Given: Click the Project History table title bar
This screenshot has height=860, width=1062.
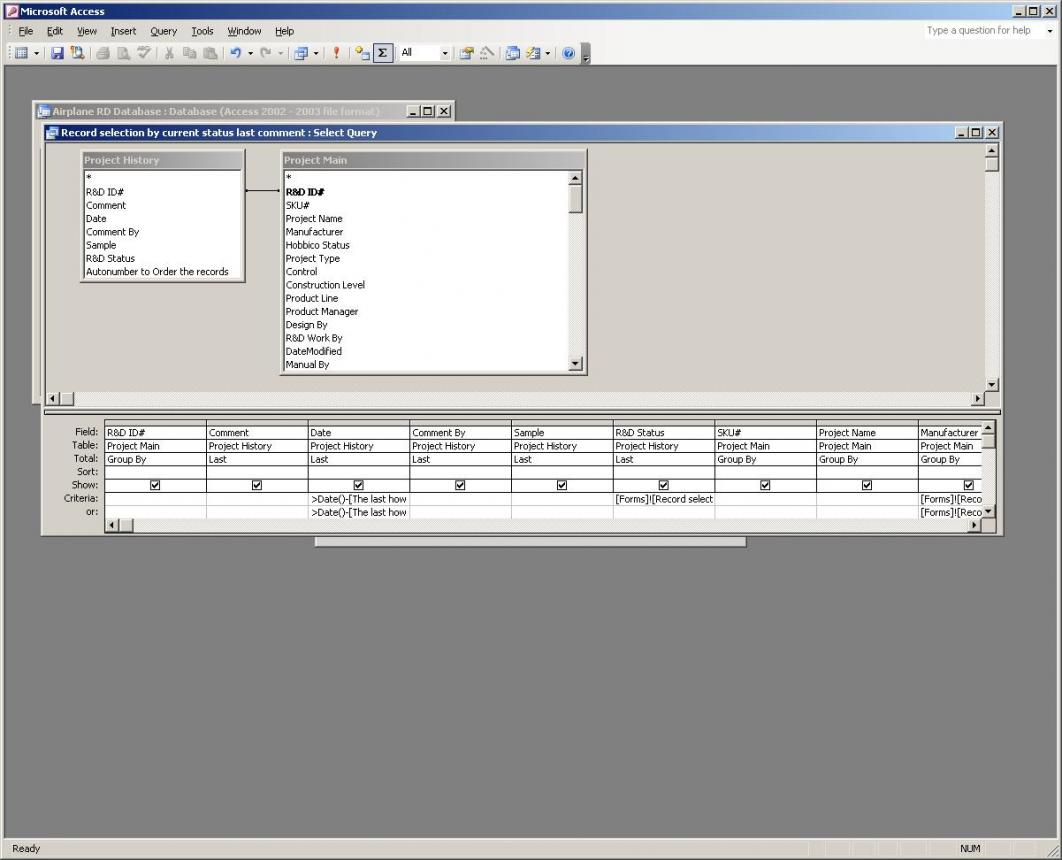Looking at the screenshot, I should (x=162, y=160).
